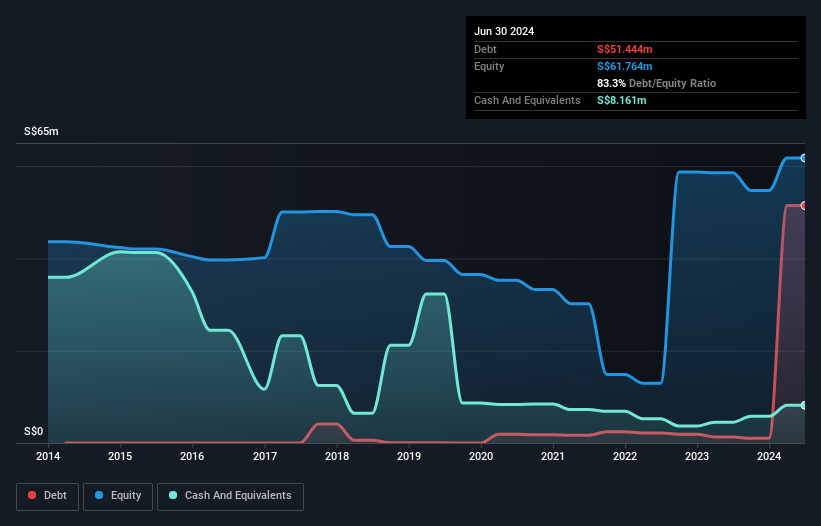
Task: Click the Debt row label in tooltip
Action: [x=485, y=49]
